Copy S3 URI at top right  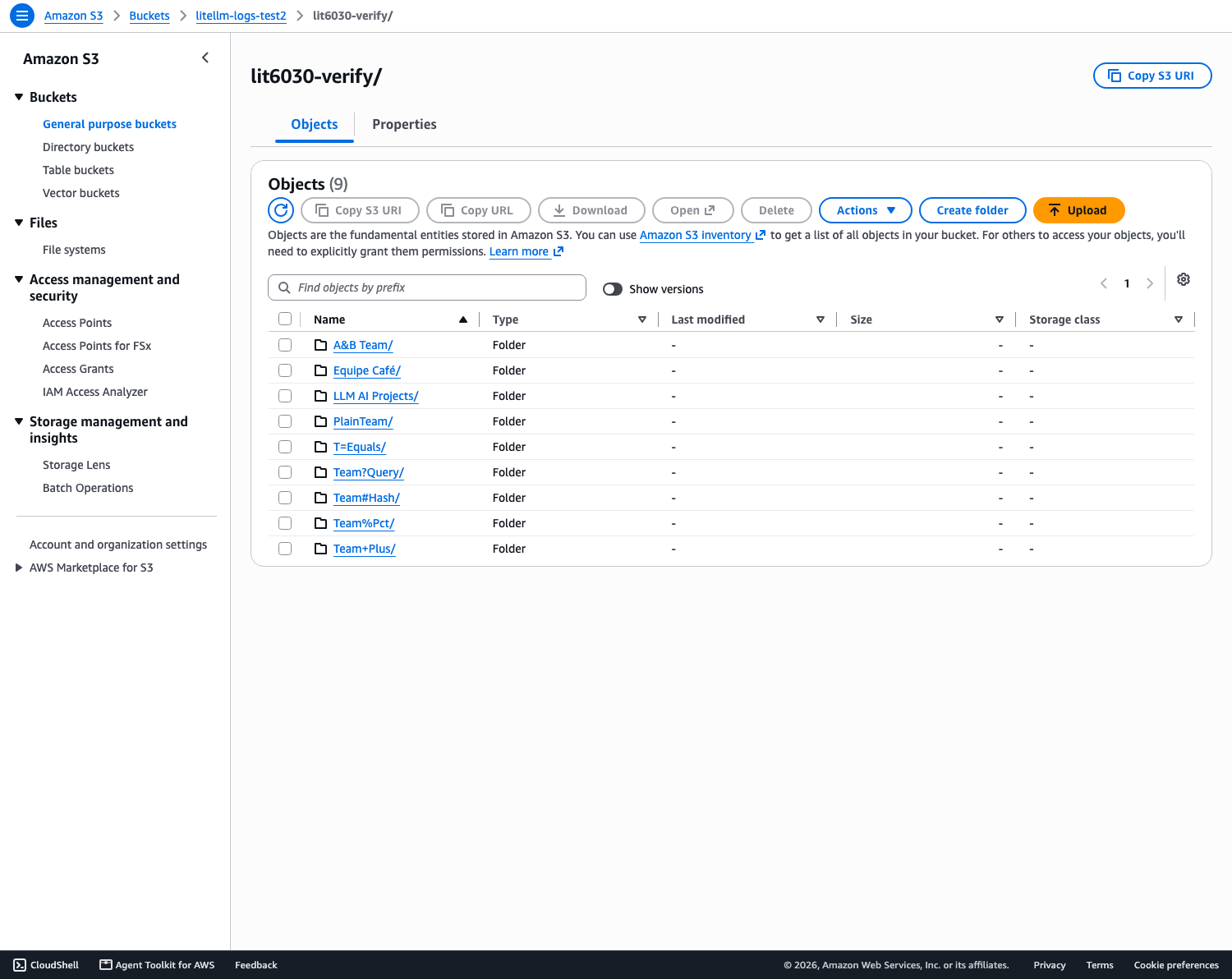pyautogui.click(x=1152, y=76)
